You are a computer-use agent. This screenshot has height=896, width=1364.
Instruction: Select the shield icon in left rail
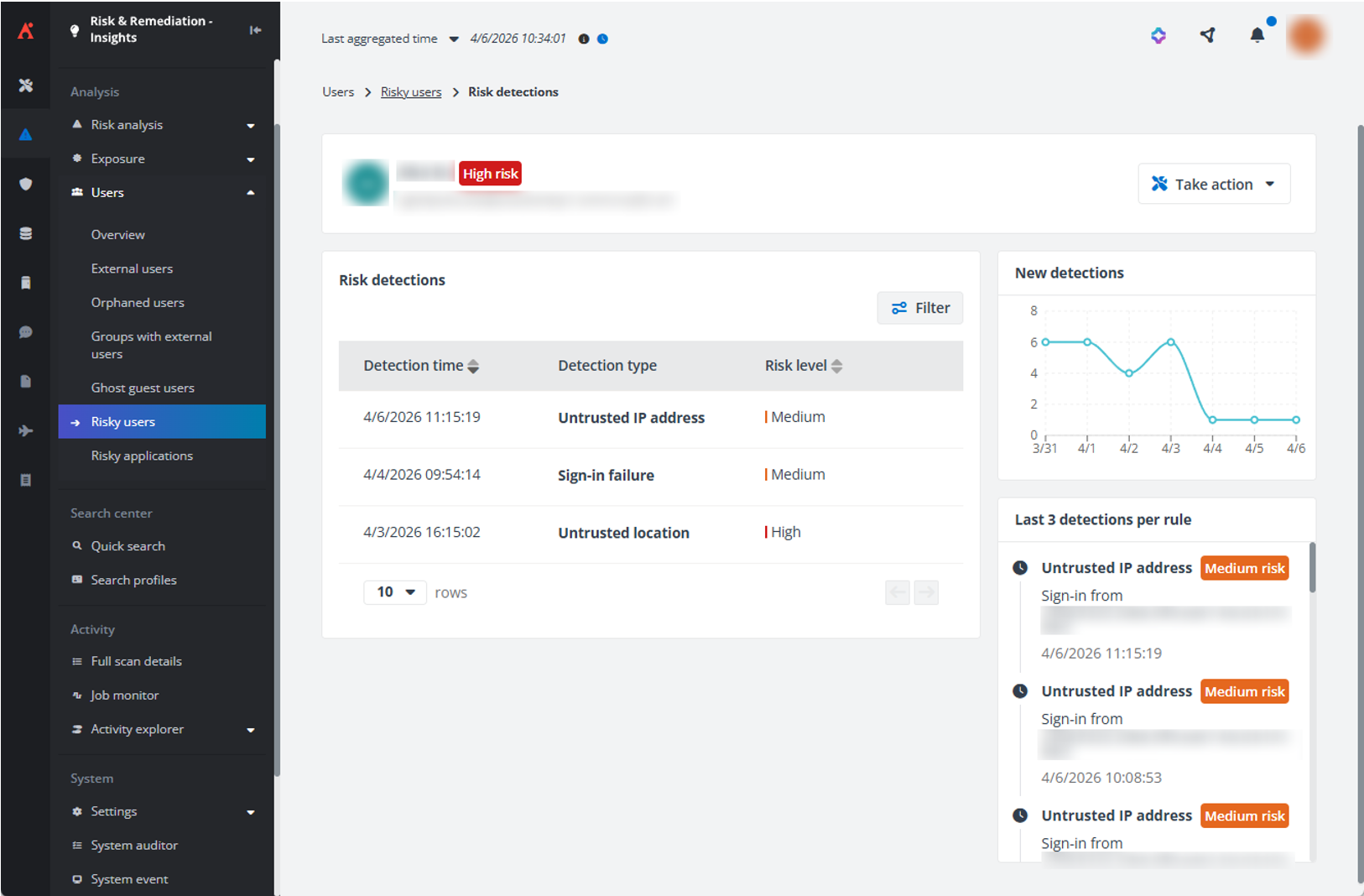26,184
